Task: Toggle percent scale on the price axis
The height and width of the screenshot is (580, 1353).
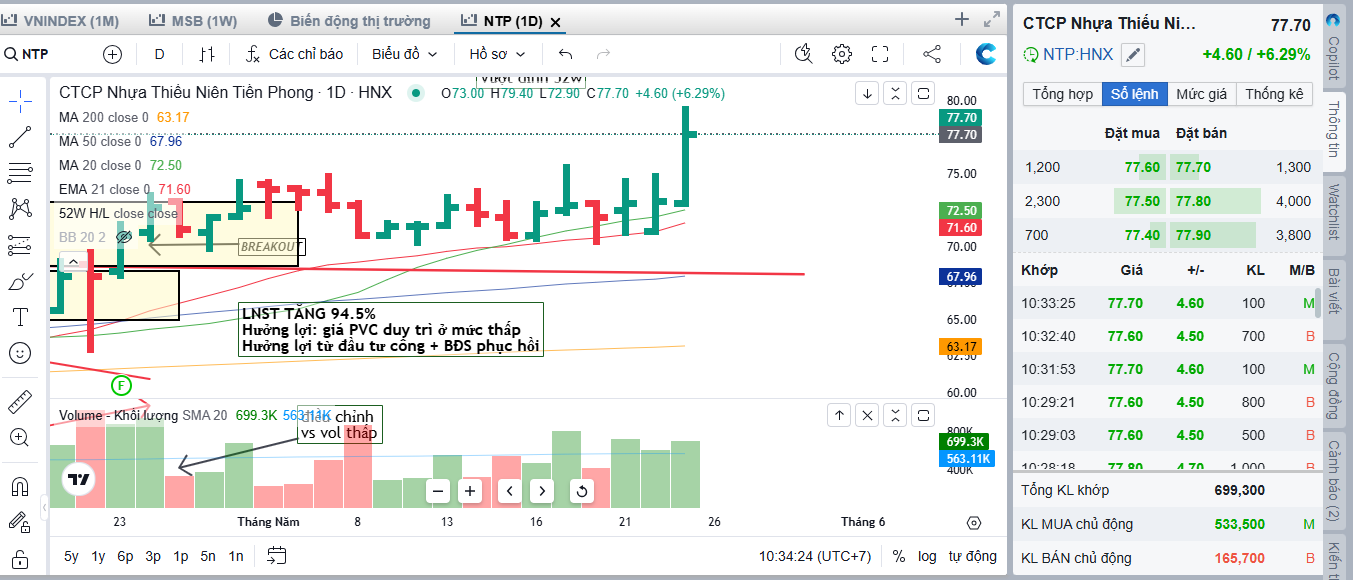Action: click(x=899, y=556)
